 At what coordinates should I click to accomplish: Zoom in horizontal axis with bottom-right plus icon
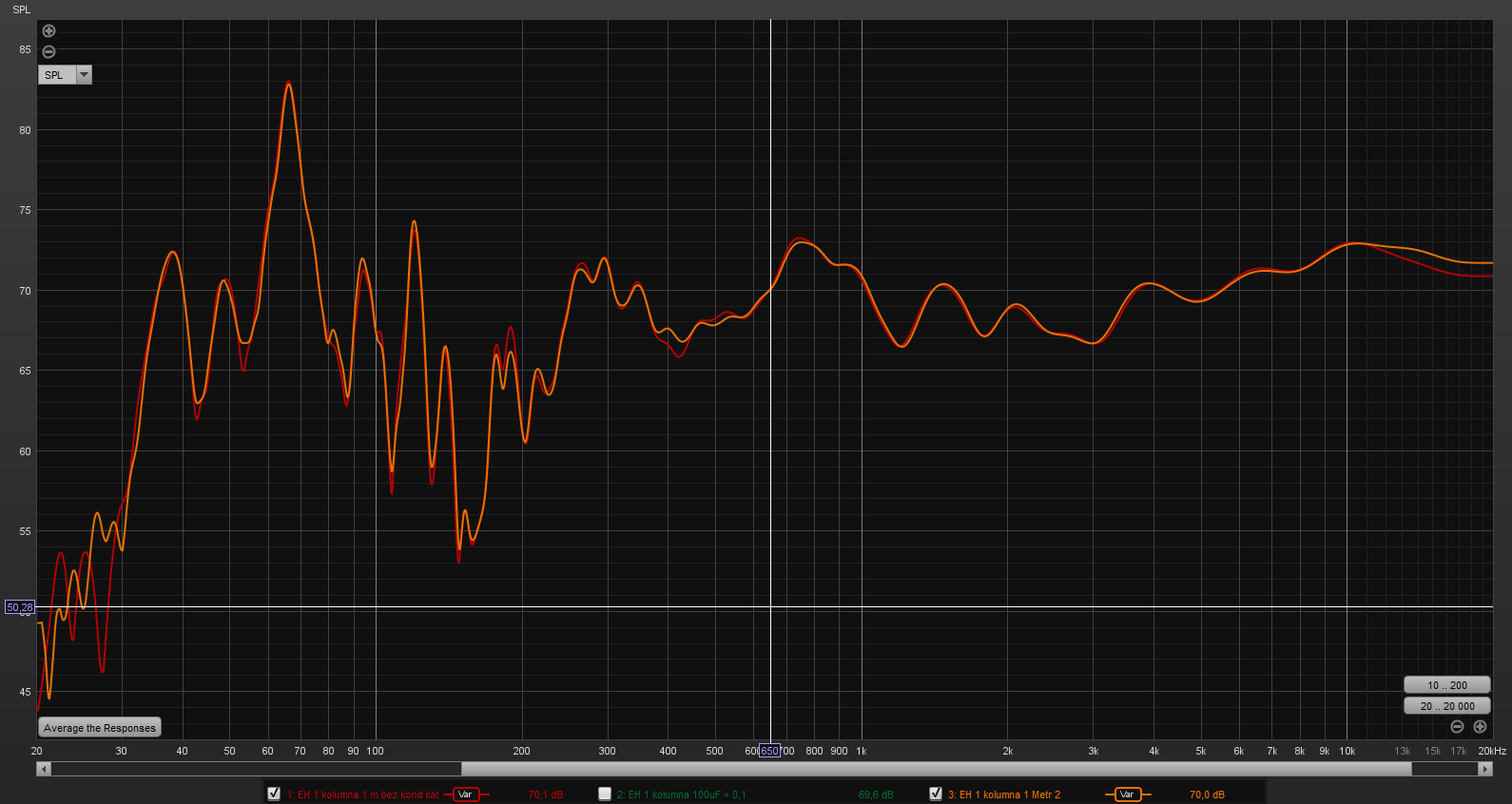tap(1480, 727)
